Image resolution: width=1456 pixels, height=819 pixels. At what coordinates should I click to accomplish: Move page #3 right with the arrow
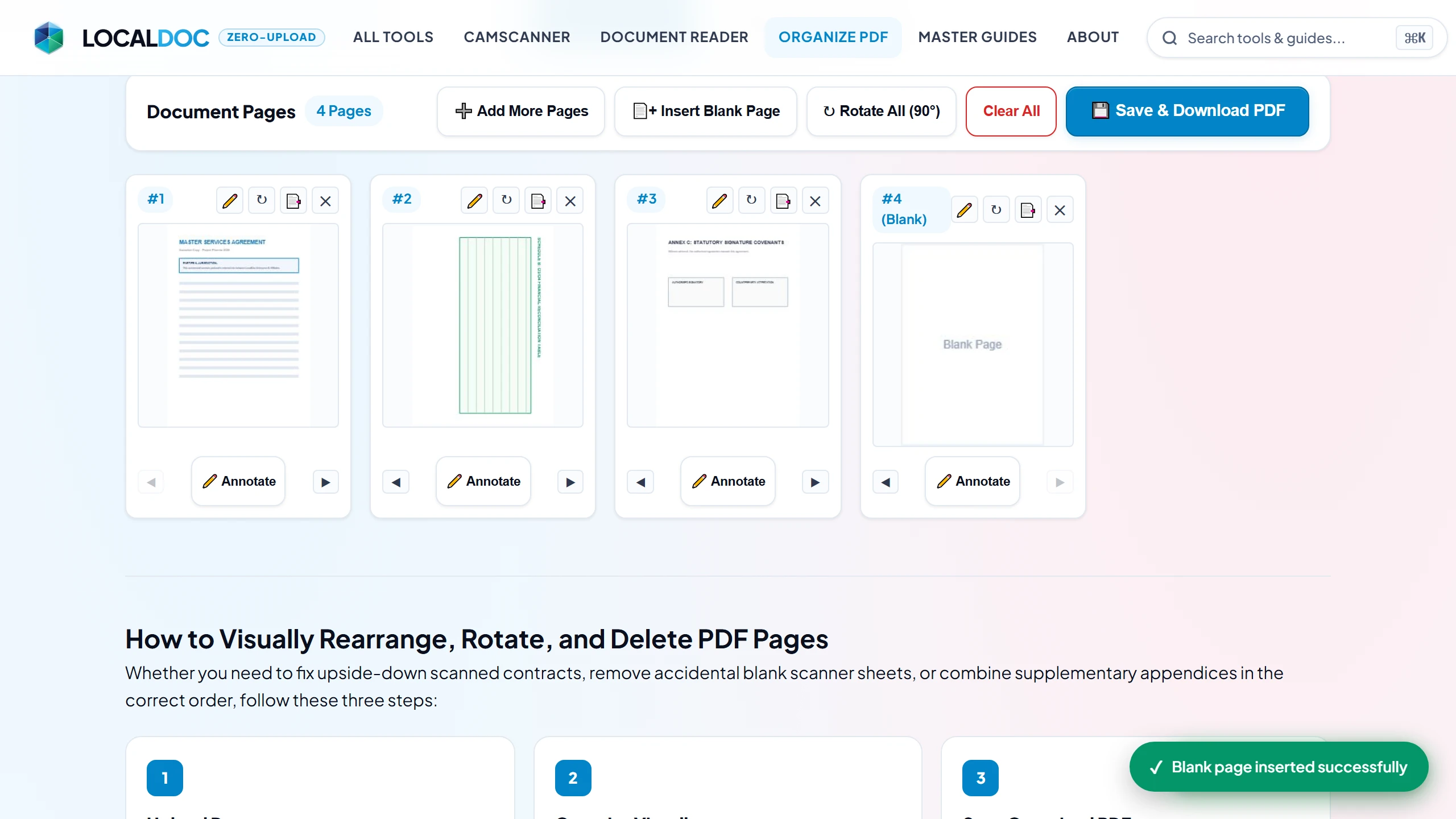tap(816, 482)
